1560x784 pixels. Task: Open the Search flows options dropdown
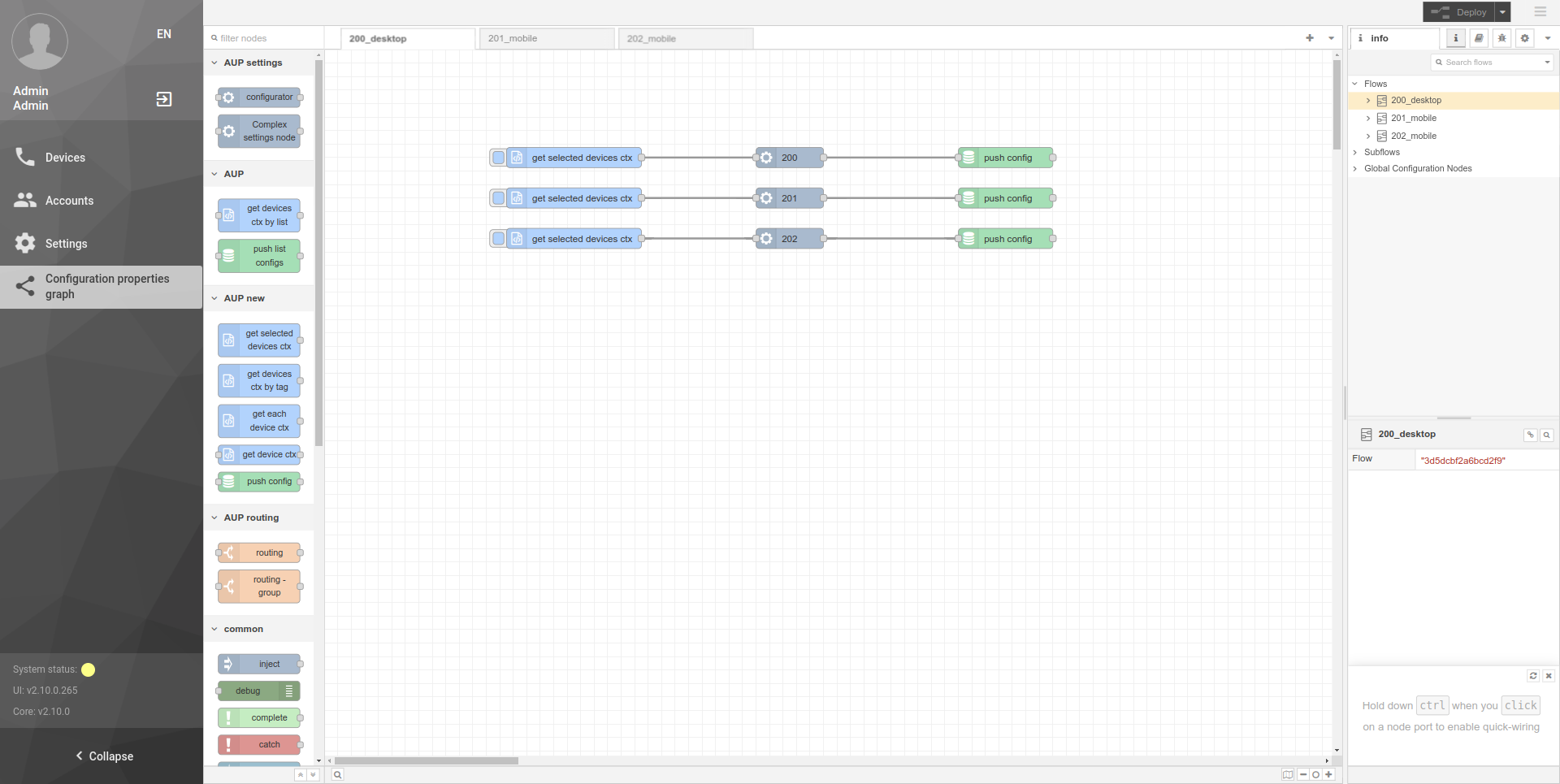(1547, 63)
